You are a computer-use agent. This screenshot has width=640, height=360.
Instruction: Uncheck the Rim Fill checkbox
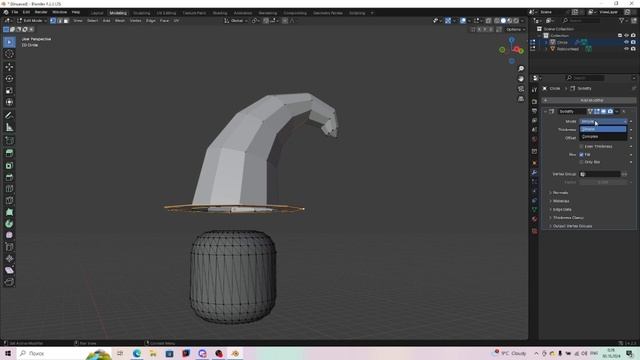click(582, 155)
